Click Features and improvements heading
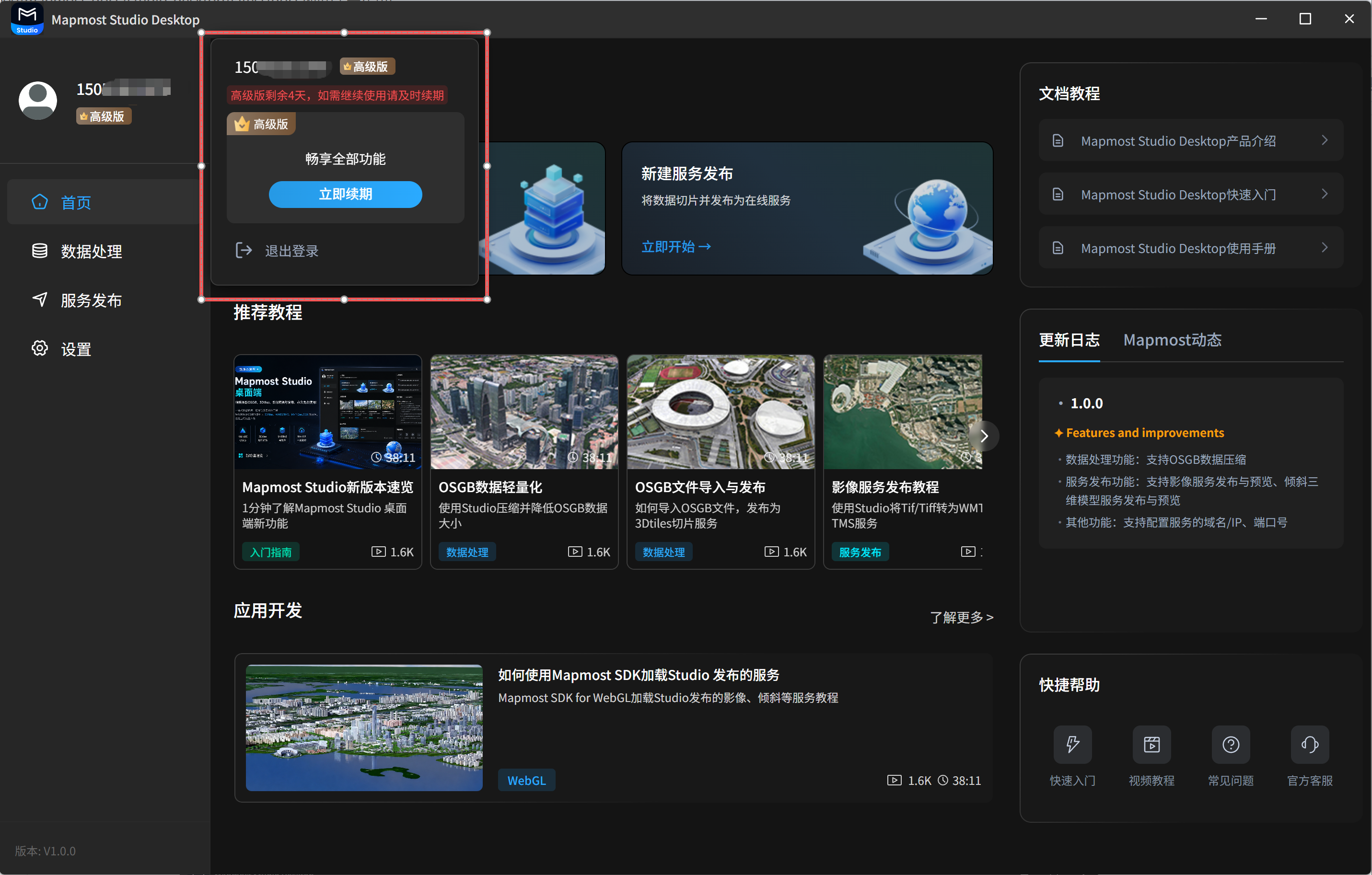Screen dimensions: 1372x875 click(1145, 432)
